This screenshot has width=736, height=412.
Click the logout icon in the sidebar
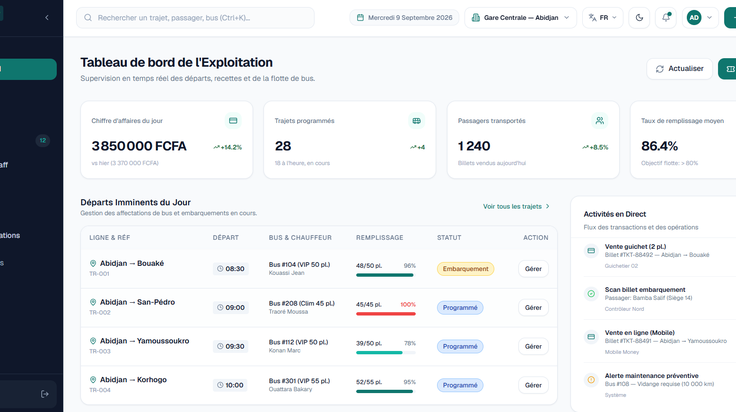pyautogui.click(x=45, y=394)
